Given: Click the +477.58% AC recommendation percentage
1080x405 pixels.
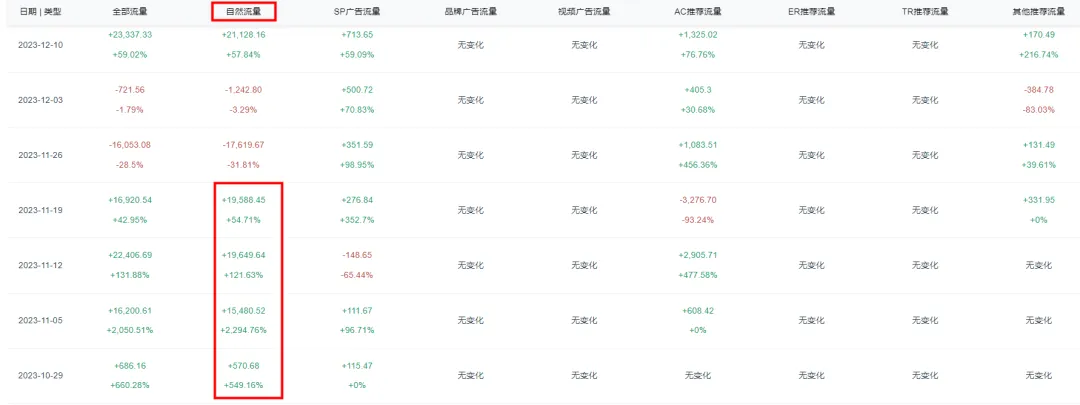Looking at the screenshot, I should [x=698, y=275].
